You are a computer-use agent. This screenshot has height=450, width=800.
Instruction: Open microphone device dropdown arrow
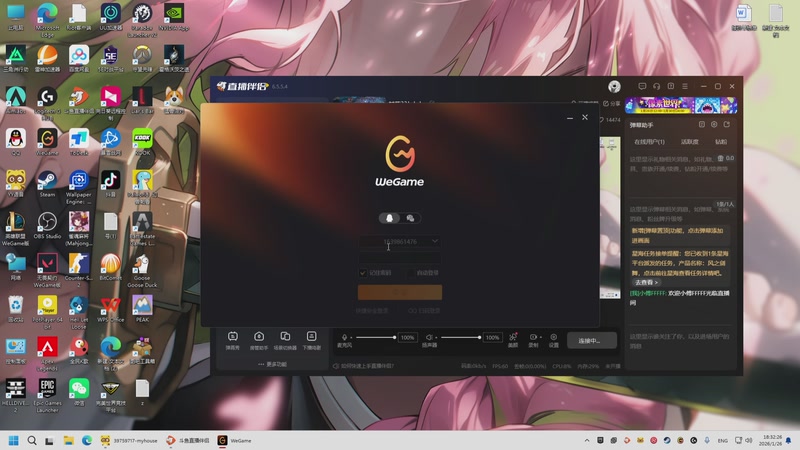point(351,338)
